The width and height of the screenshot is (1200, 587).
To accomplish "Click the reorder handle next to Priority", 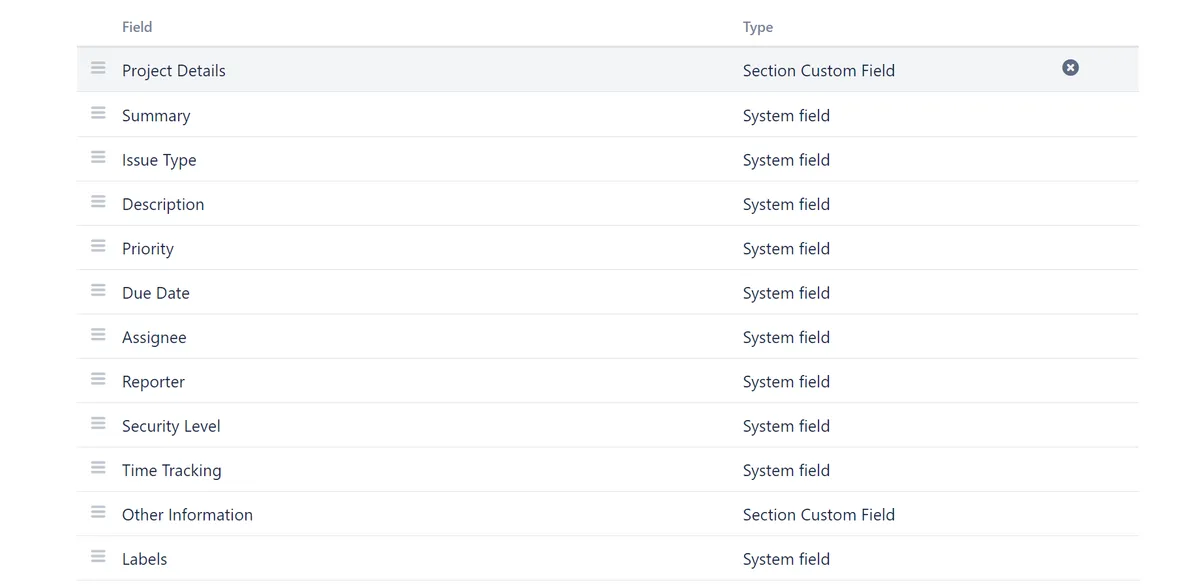I will (x=98, y=246).
